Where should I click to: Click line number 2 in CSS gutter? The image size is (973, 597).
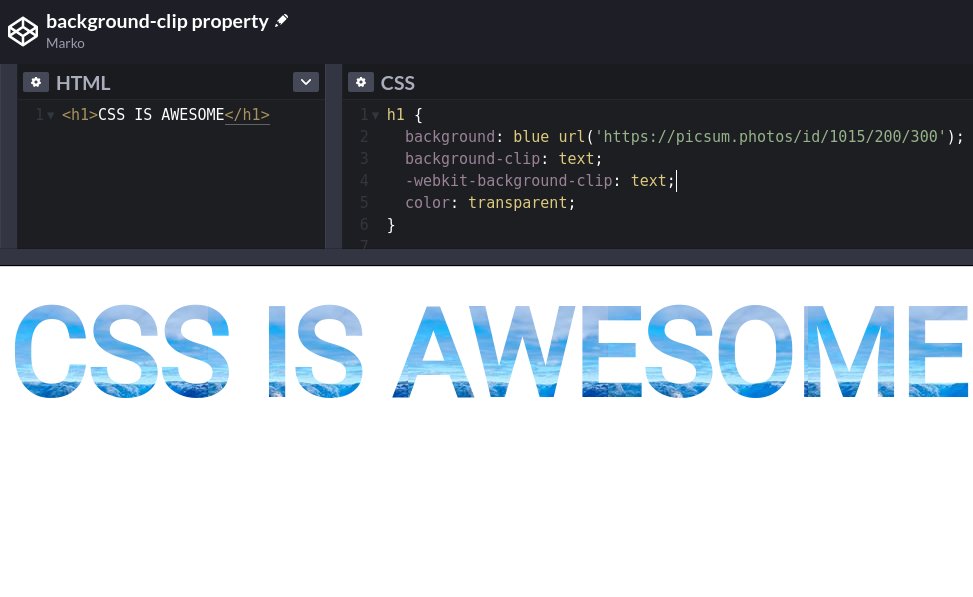pyautogui.click(x=364, y=137)
